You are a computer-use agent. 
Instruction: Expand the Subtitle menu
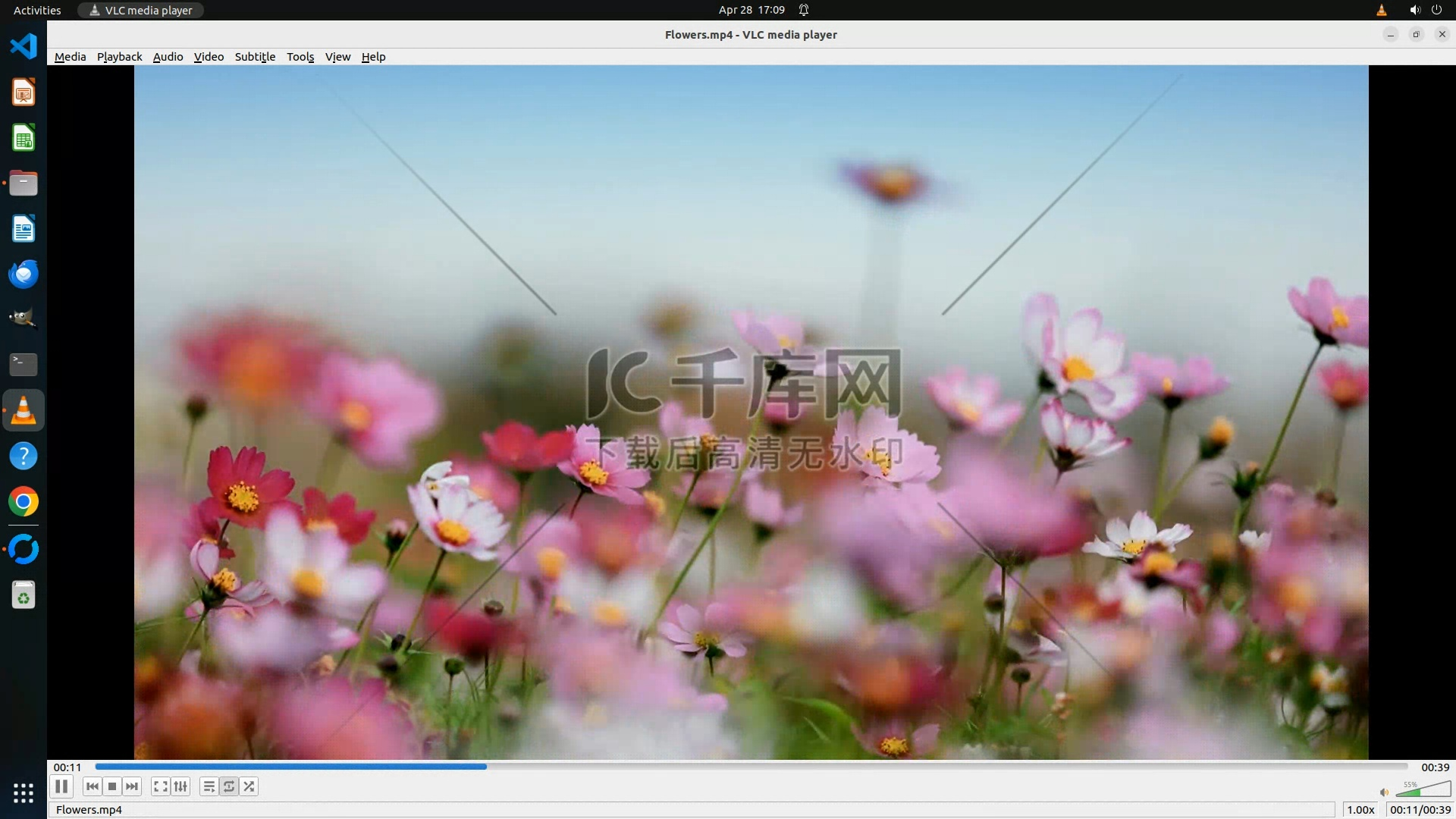click(255, 57)
